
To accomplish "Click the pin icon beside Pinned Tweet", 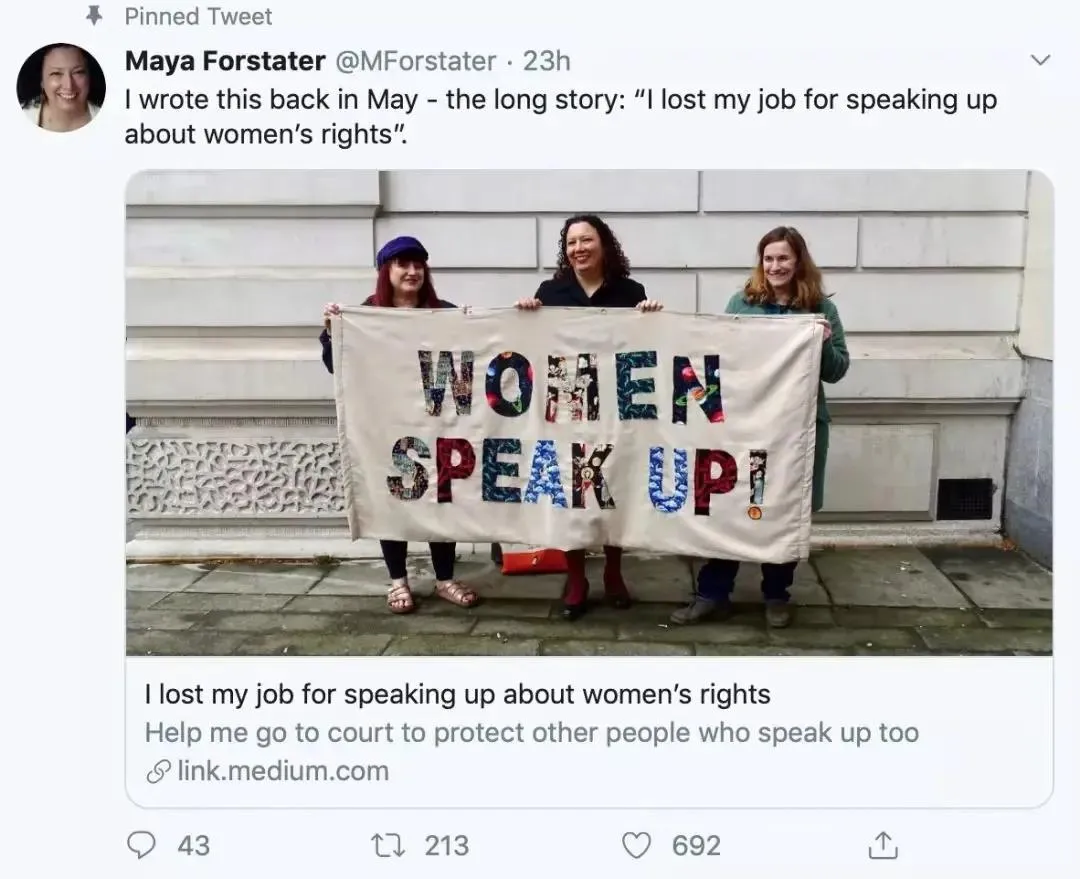I will 96,16.
